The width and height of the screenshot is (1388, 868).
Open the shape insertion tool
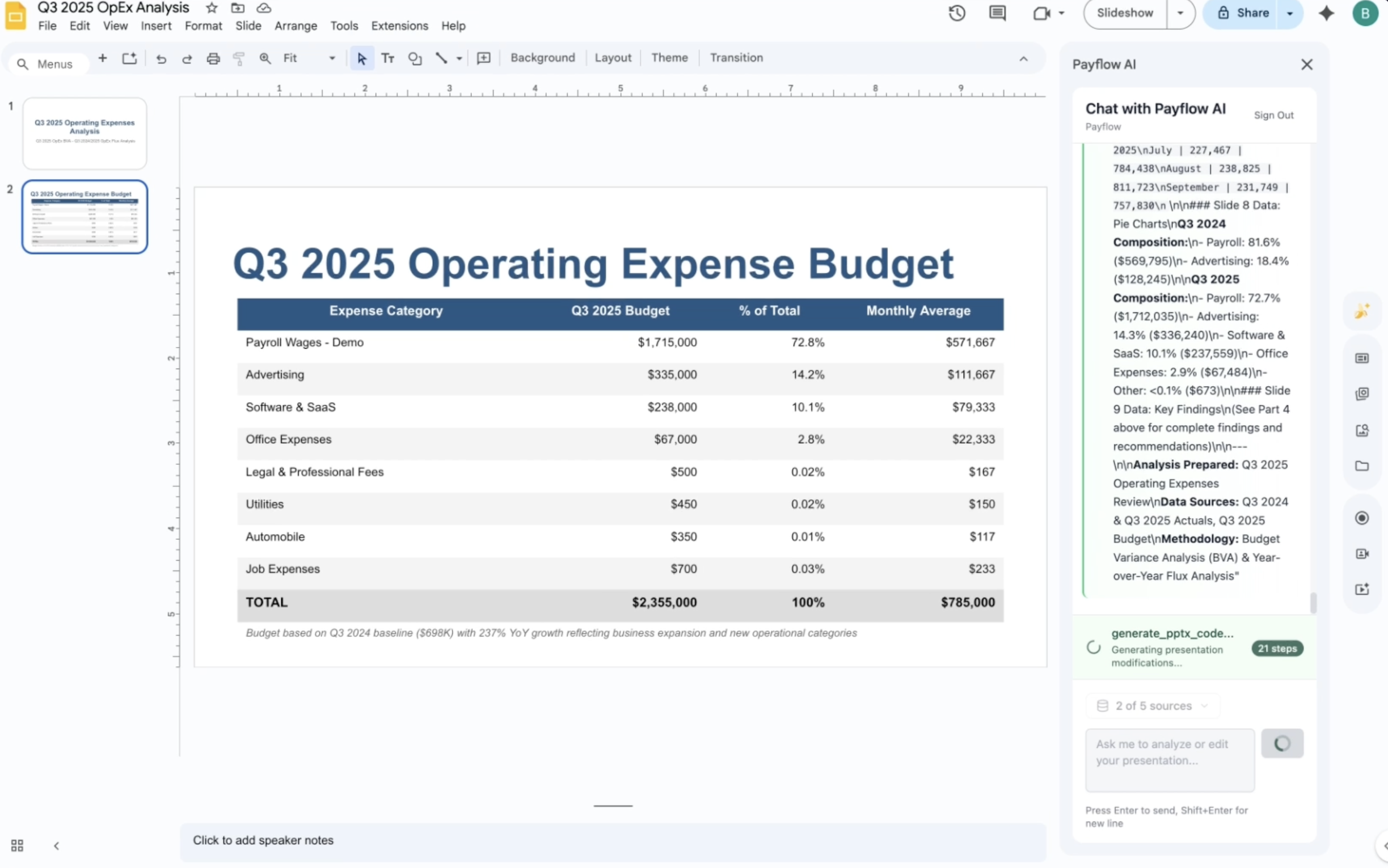point(415,58)
